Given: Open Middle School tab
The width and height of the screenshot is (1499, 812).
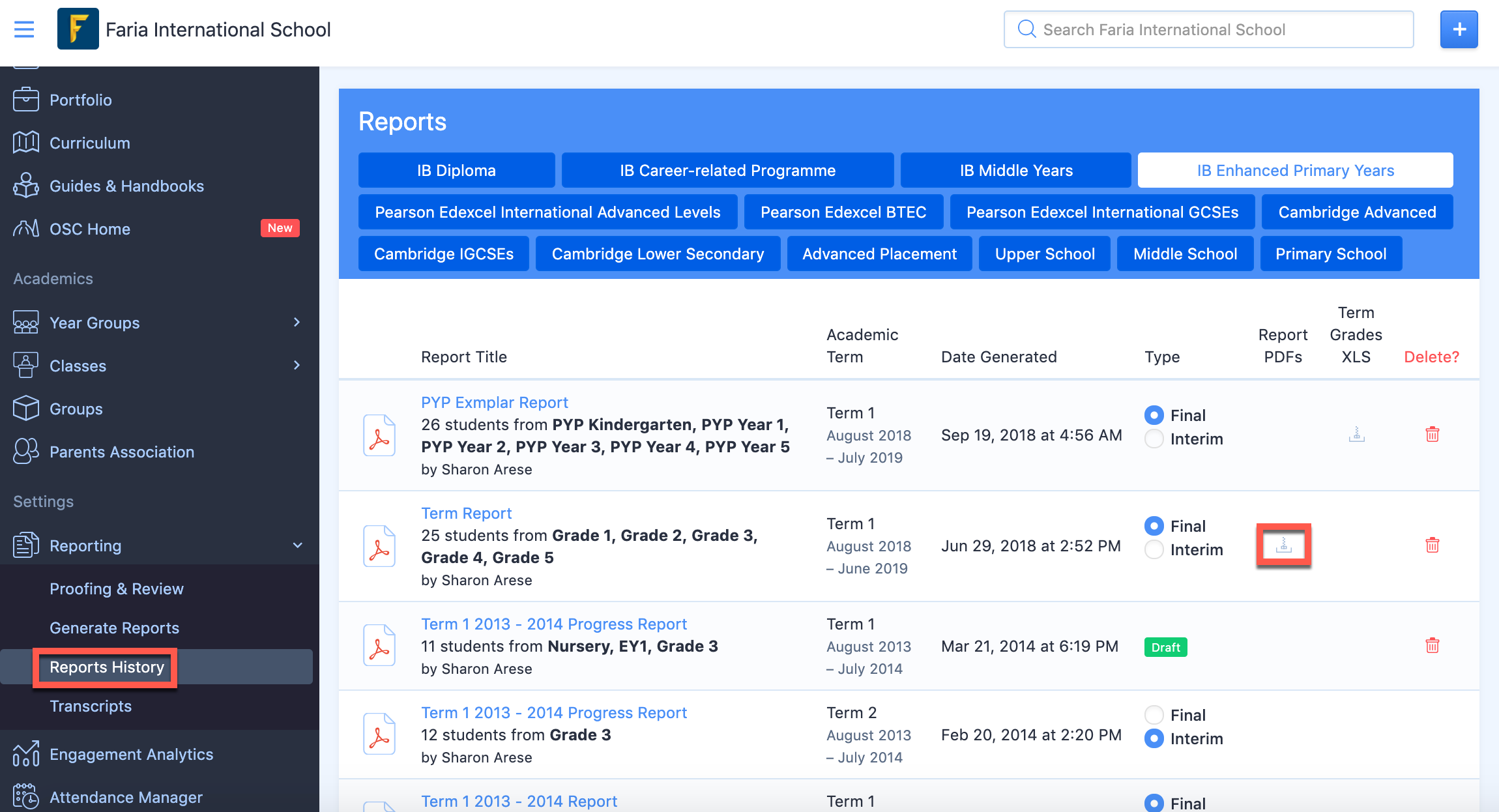Looking at the screenshot, I should coord(1185,254).
